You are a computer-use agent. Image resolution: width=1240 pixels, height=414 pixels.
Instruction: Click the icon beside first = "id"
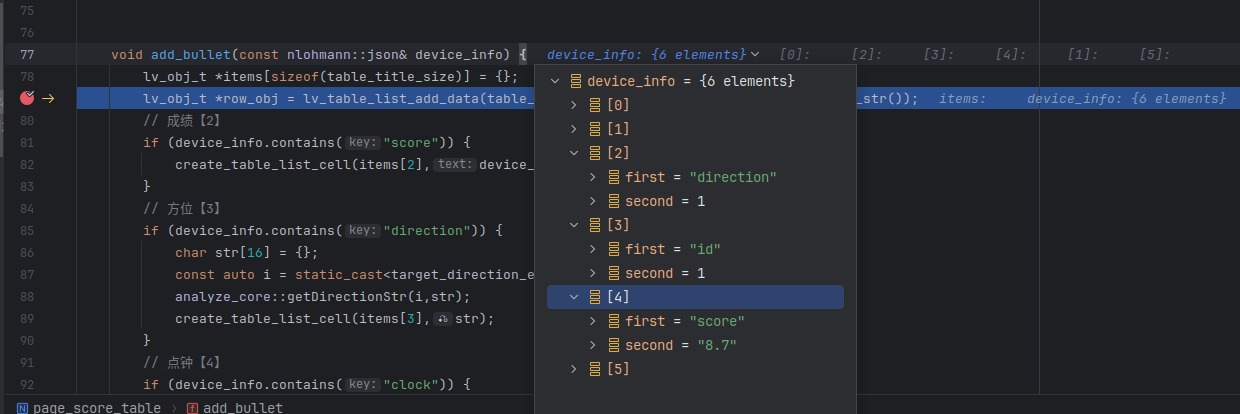point(613,249)
